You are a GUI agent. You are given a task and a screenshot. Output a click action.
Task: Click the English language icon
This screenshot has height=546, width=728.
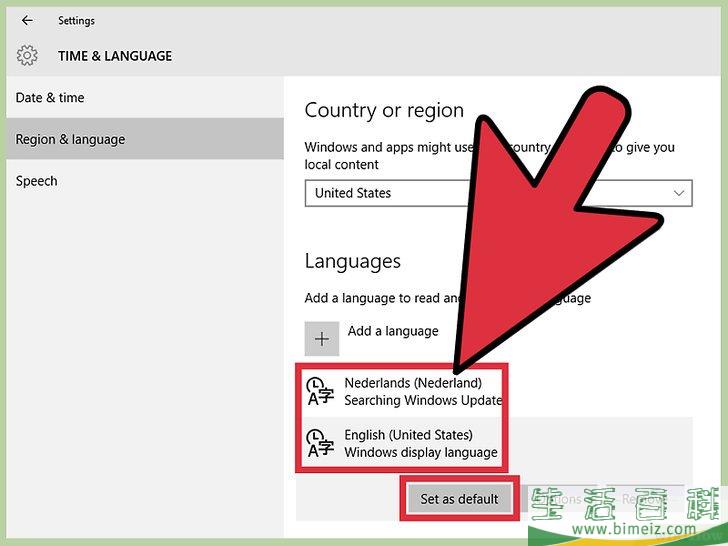[x=320, y=443]
